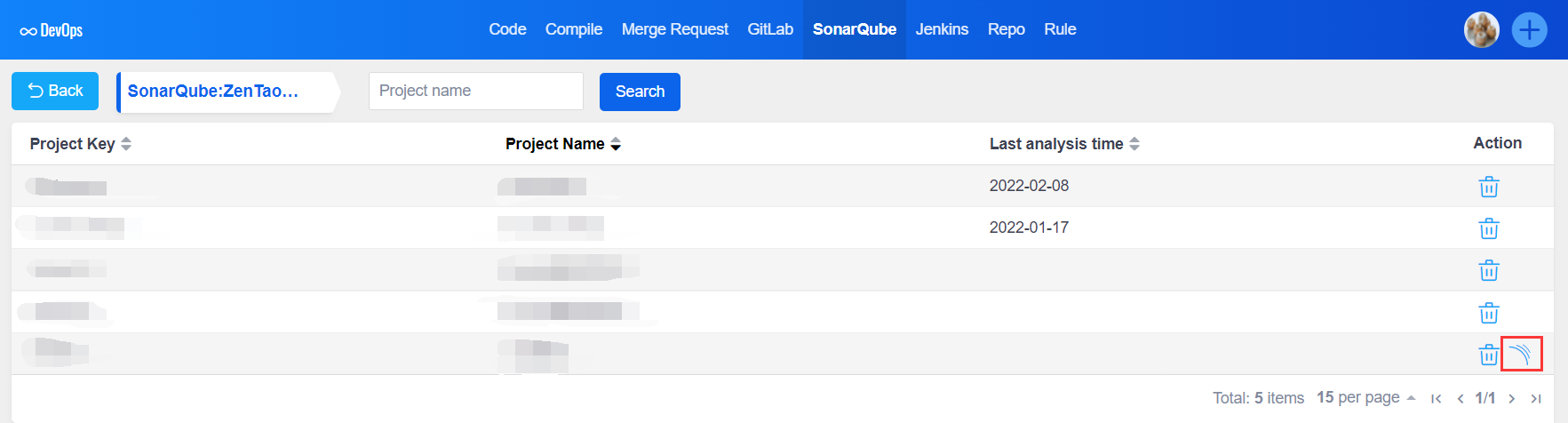Switch to the Jenkins tab

pos(942,29)
